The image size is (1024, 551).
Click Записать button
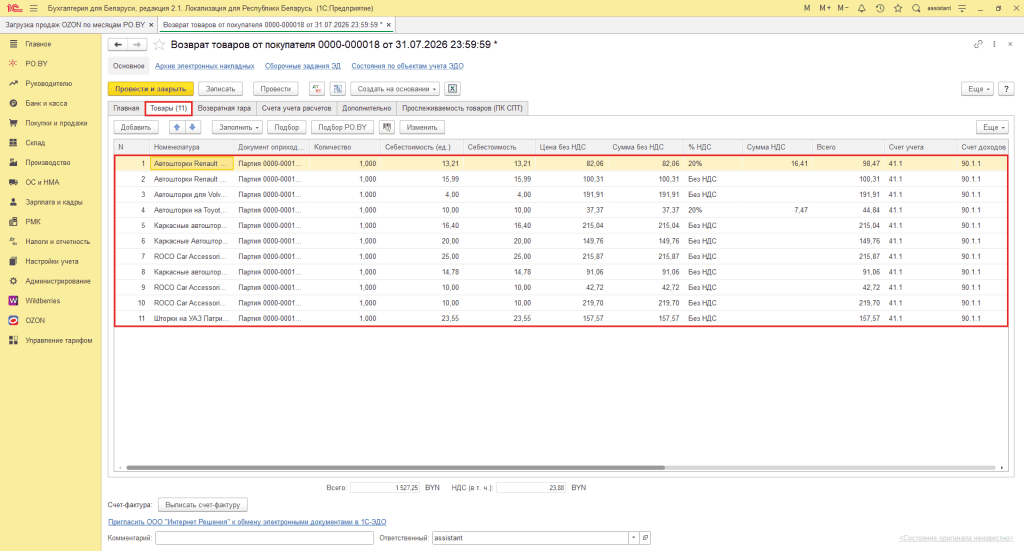click(x=221, y=89)
